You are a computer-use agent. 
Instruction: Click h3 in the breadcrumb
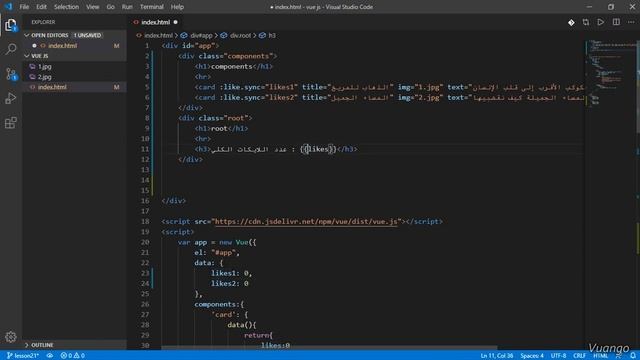(x=272, y=36)
